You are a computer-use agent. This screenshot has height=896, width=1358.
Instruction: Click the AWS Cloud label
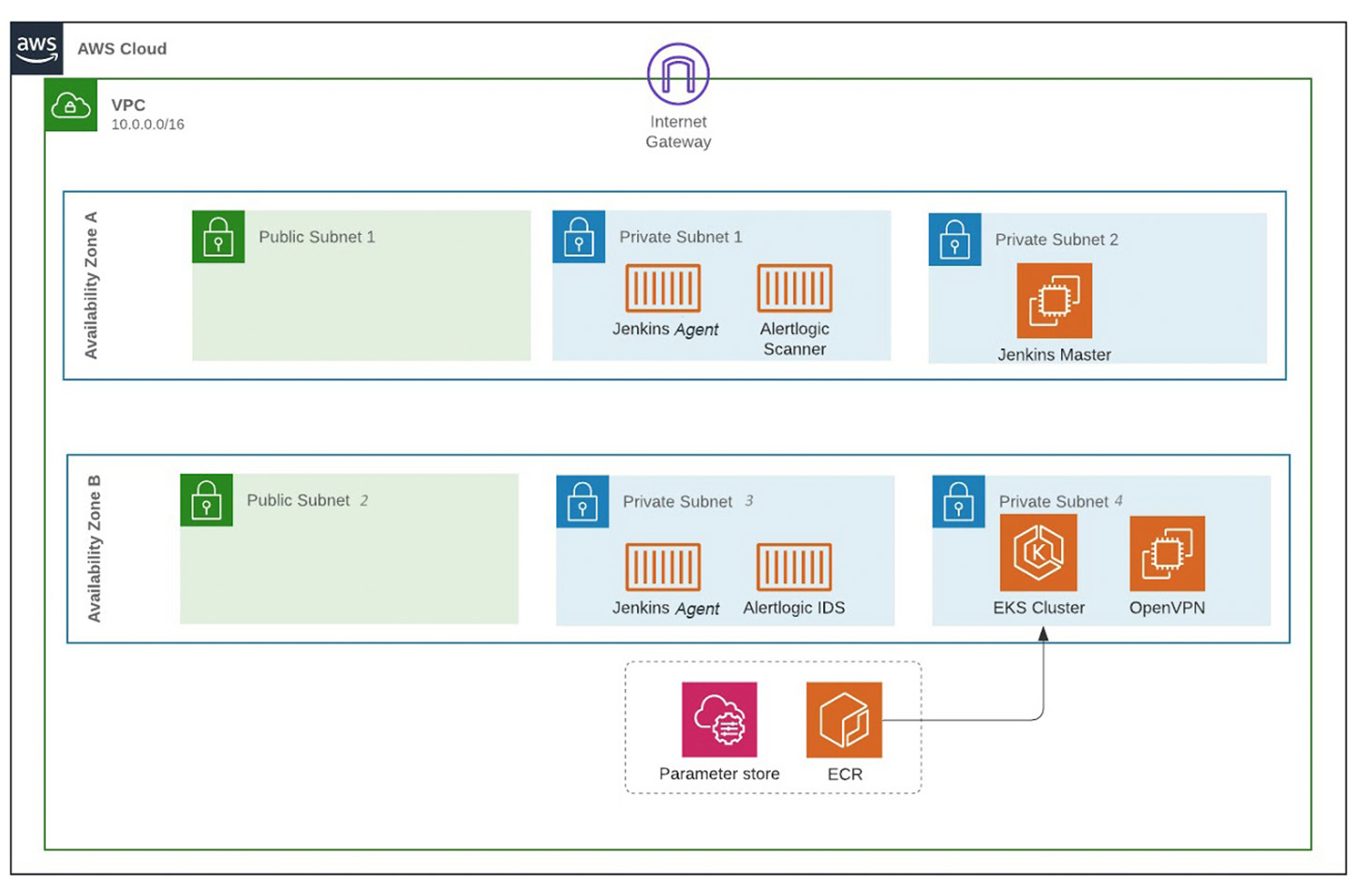point(122,49)
